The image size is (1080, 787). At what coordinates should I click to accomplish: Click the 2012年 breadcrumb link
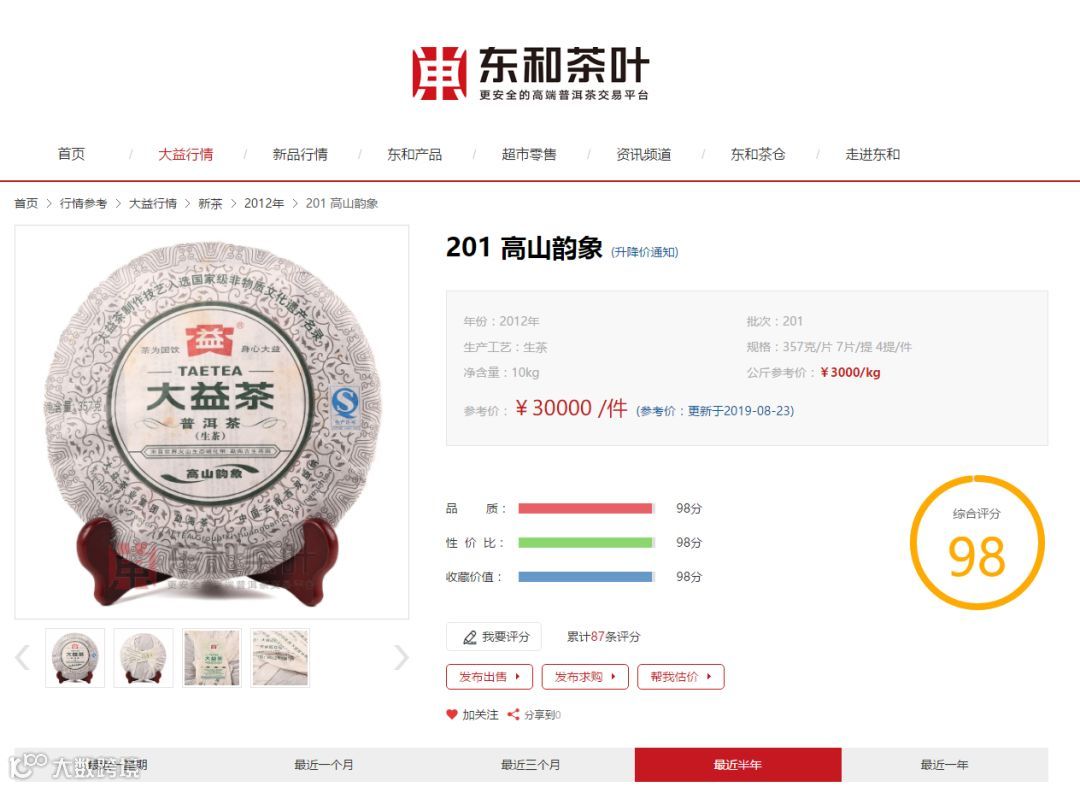click(x=264, y=203)
